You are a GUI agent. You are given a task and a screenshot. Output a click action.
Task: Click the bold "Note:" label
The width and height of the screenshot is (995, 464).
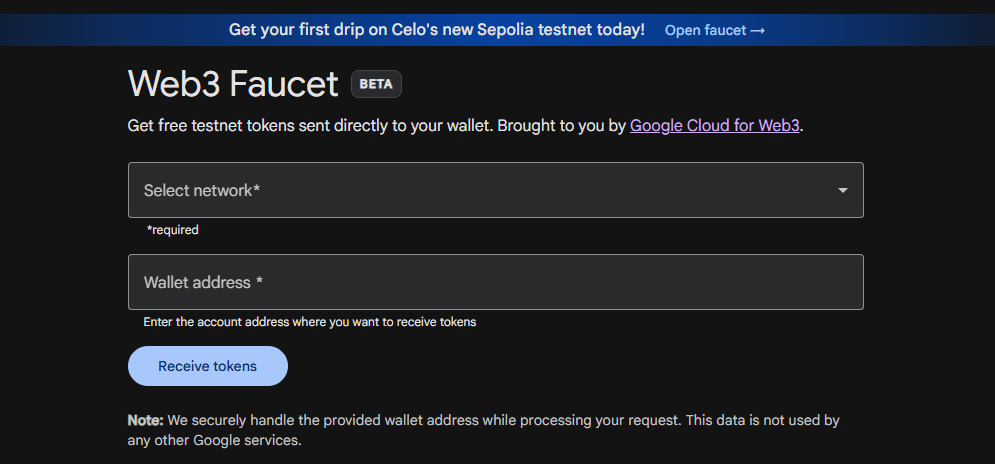point(146,420)
